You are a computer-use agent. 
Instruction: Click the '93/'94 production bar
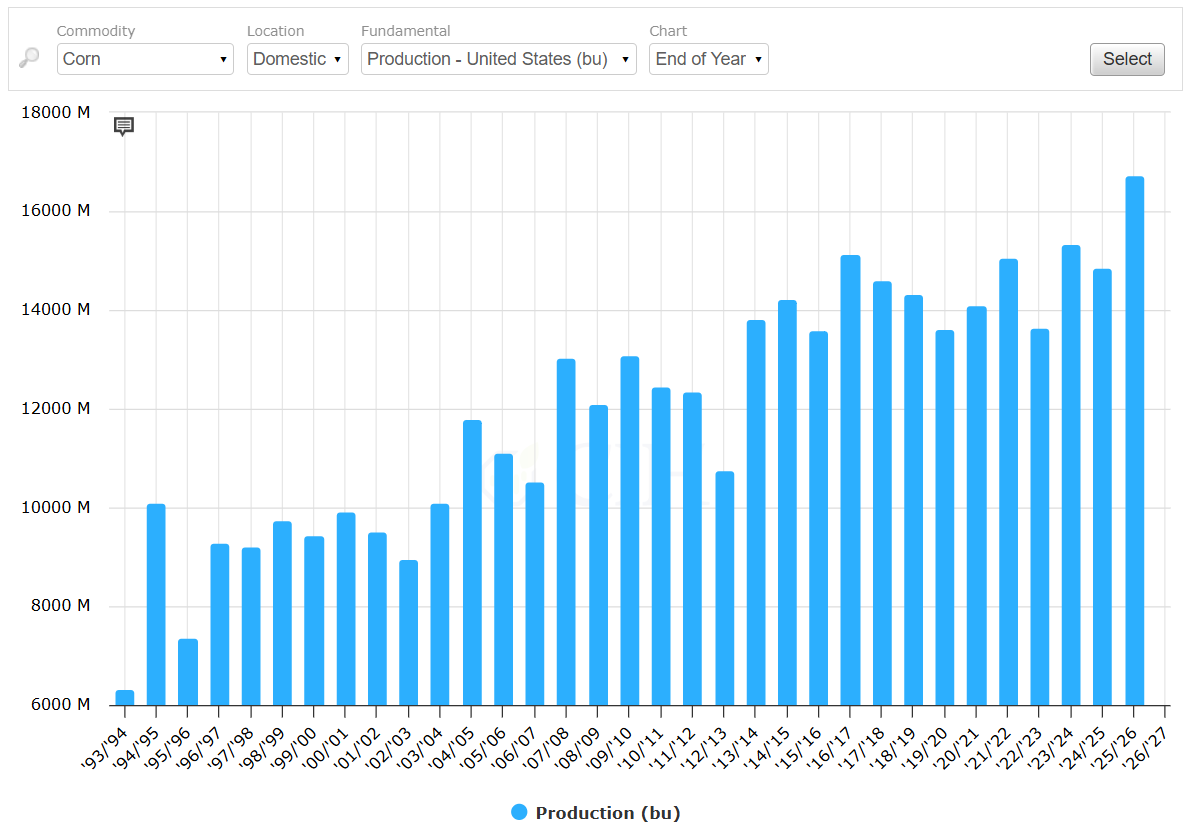[x=124, y=697]
